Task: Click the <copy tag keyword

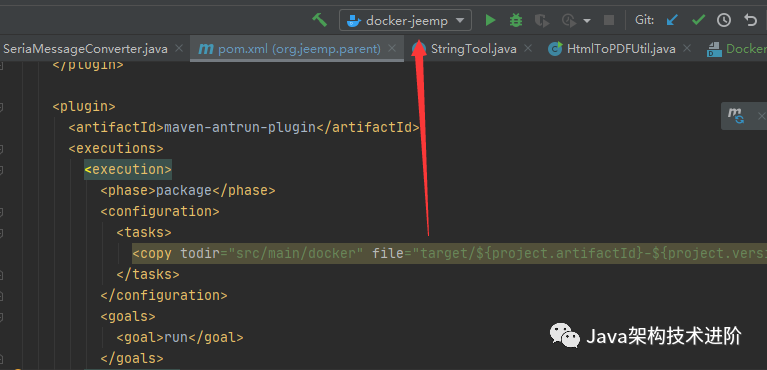Action: pos(152,254)
